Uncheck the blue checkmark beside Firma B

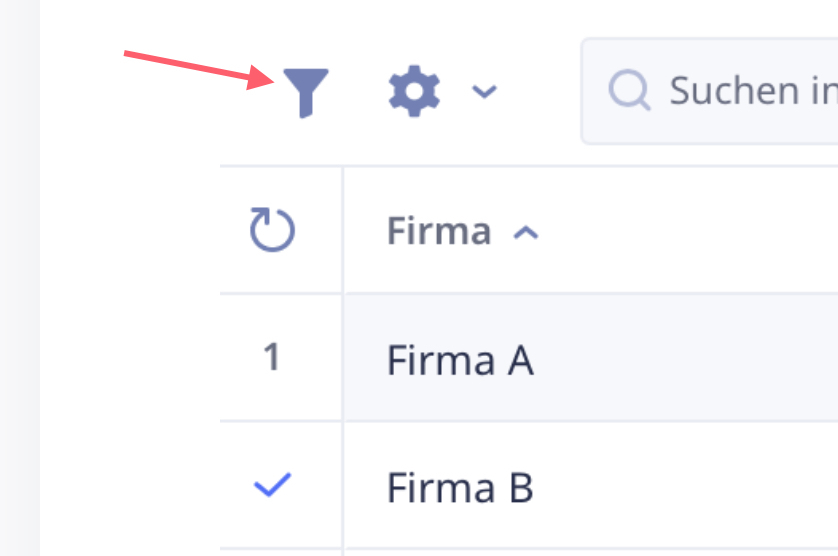point(272,485)
